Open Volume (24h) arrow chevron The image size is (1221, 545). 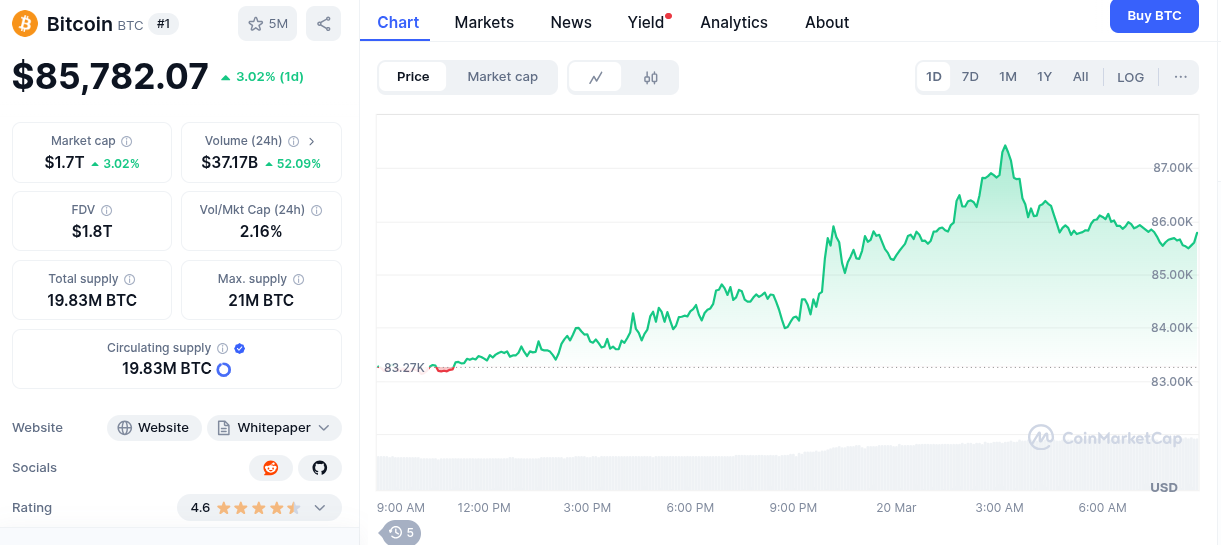click(312, 141)
